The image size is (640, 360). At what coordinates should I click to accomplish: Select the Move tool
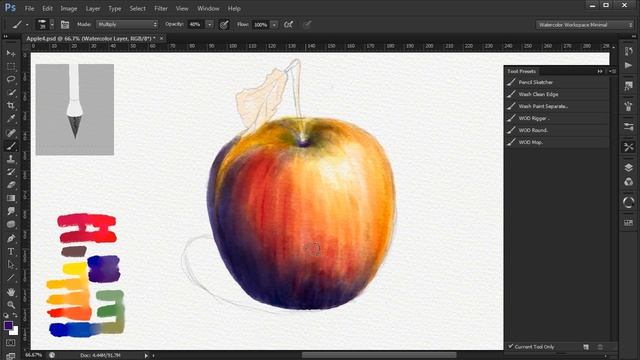[11, 53]
